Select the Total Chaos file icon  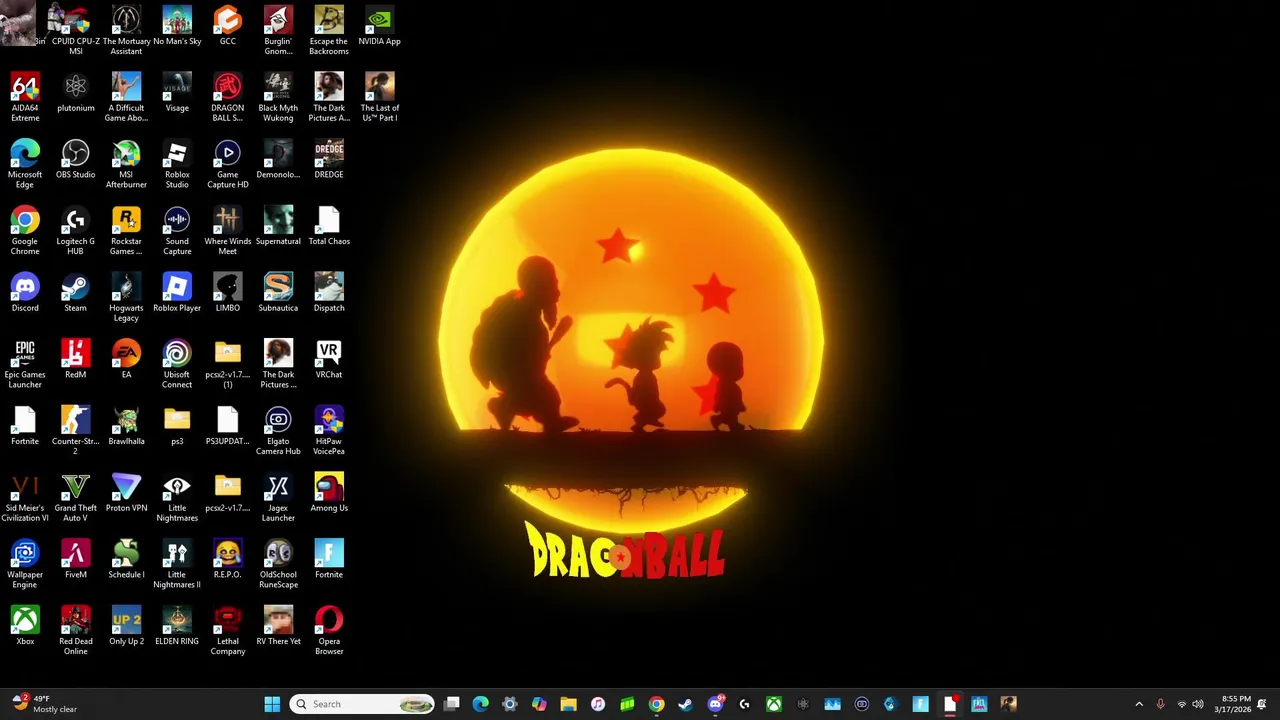click(x=329, y=227)
